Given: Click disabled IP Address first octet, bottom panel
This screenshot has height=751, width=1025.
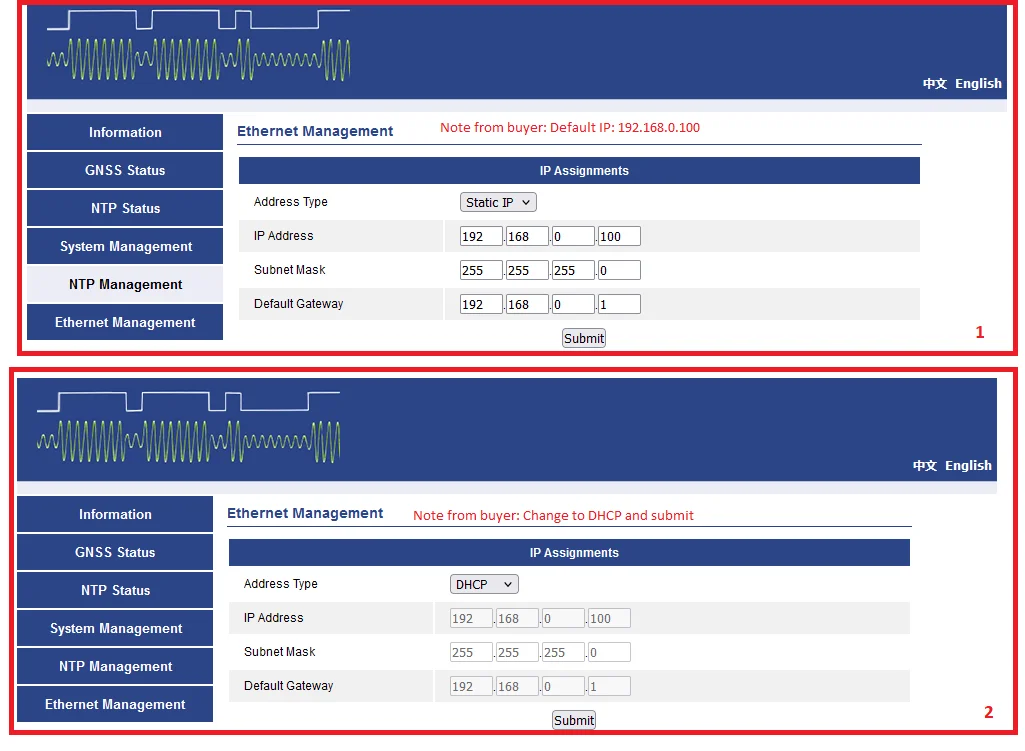Looking at the screenshot, I should (471, 618).
